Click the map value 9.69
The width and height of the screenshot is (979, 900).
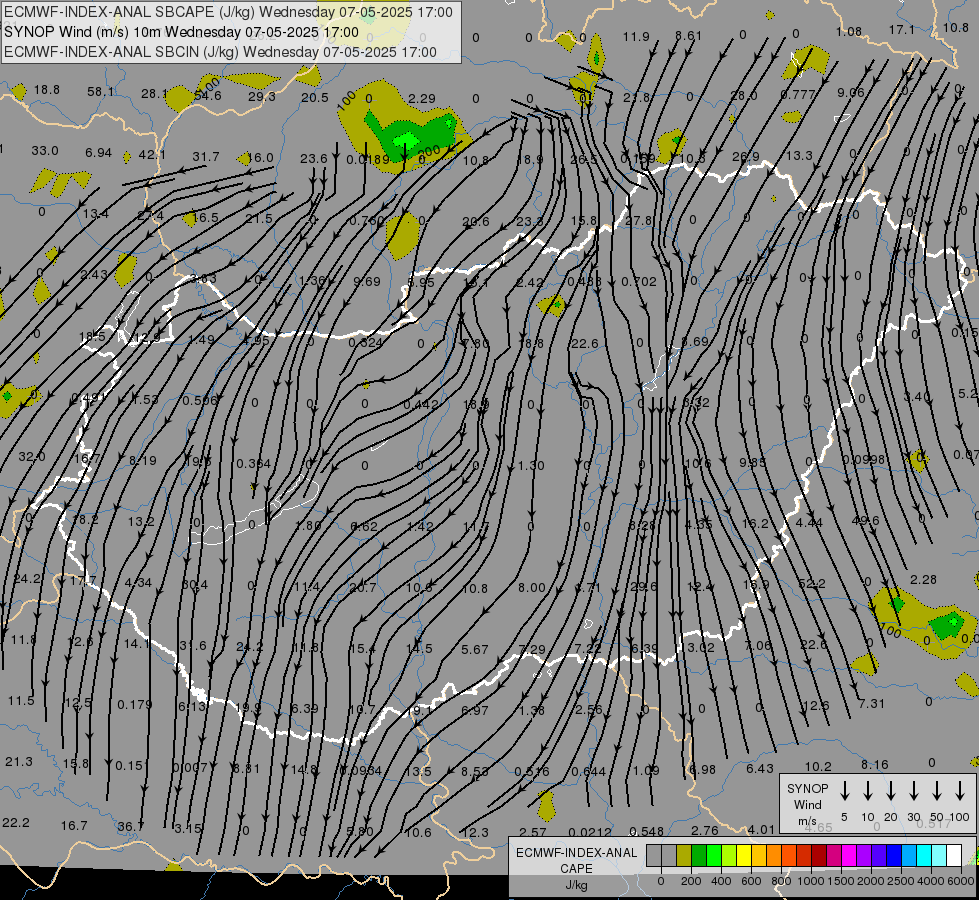(367, 282)
